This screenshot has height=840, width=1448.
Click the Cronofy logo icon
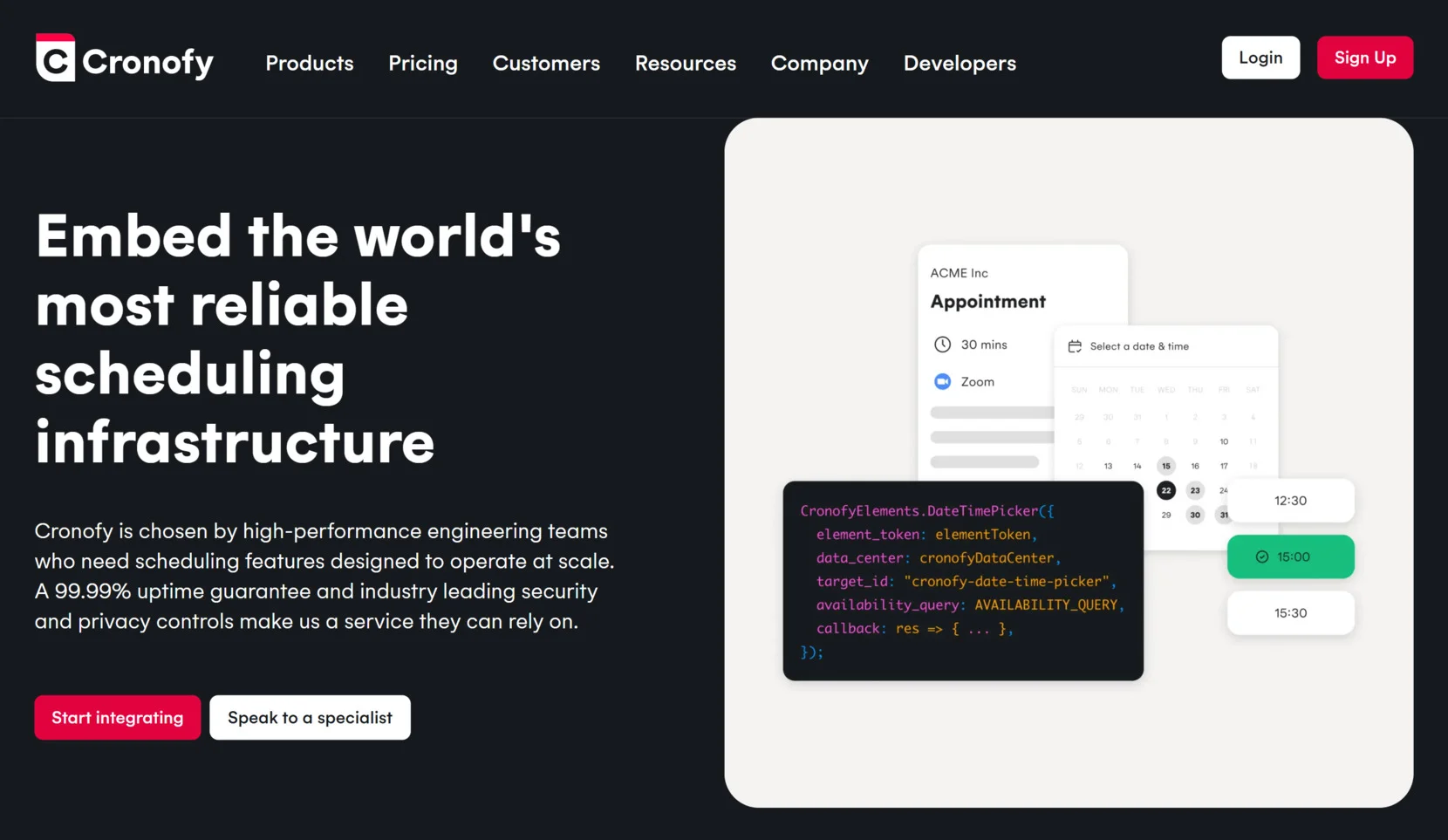point(55,58)
